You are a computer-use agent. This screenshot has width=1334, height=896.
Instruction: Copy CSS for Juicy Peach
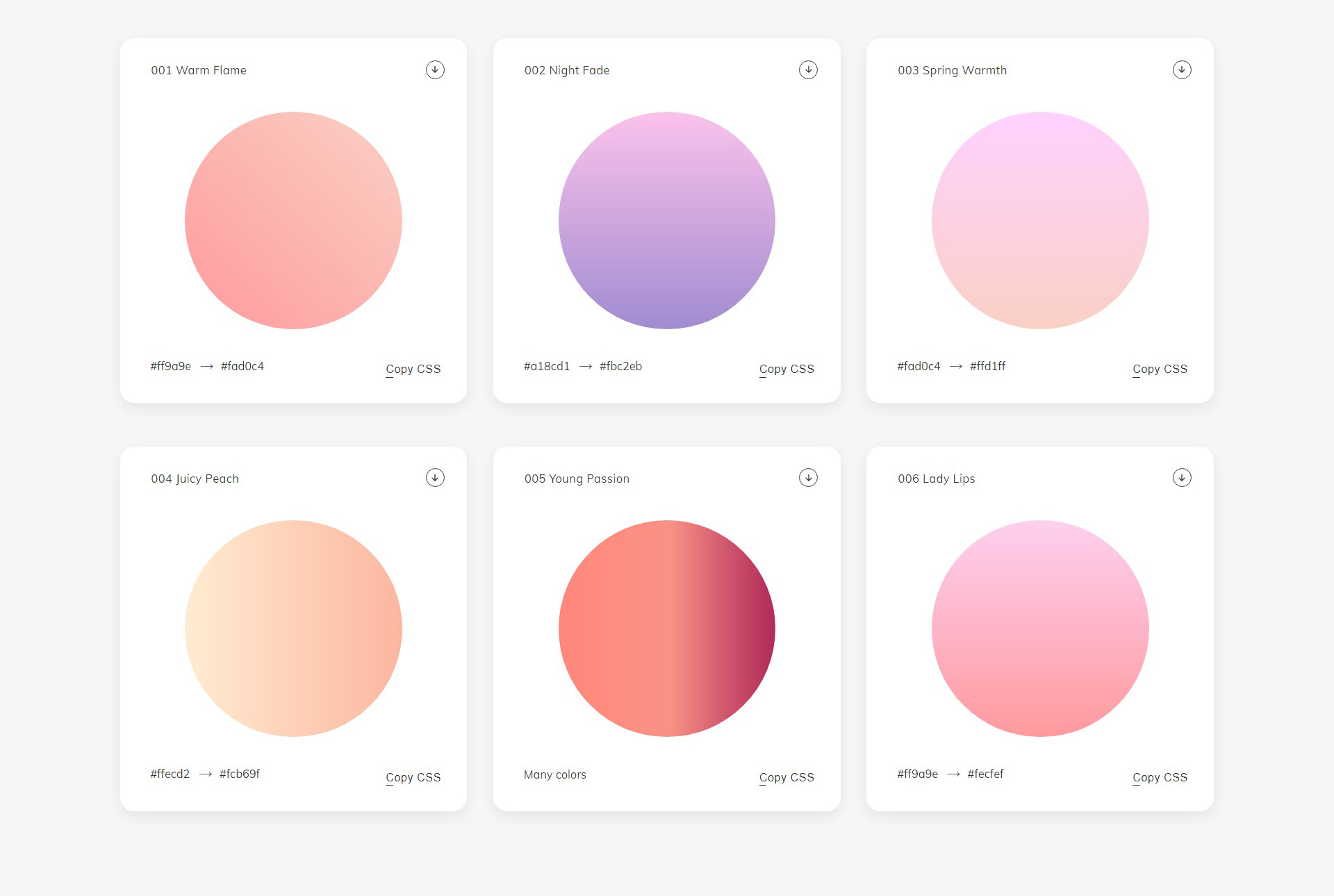pyautogui.click(x=413, y=777)
